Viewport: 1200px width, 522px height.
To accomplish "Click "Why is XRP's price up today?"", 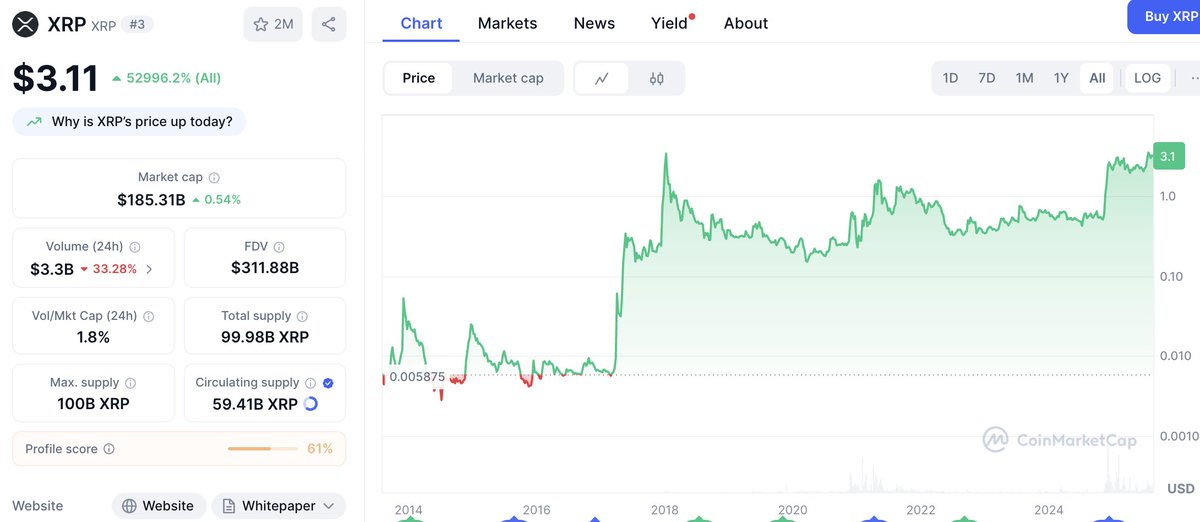I will pyautogui.click(x=130, y=122).
